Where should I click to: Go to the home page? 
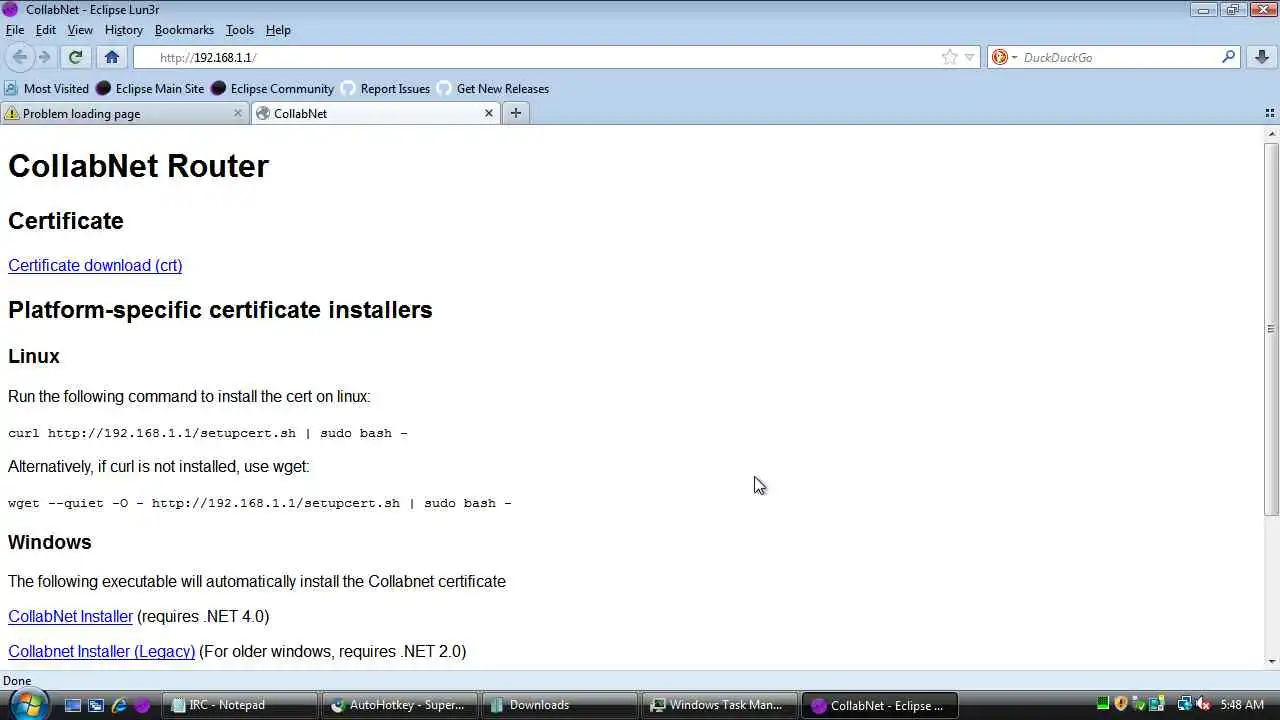tap(112, 57)
